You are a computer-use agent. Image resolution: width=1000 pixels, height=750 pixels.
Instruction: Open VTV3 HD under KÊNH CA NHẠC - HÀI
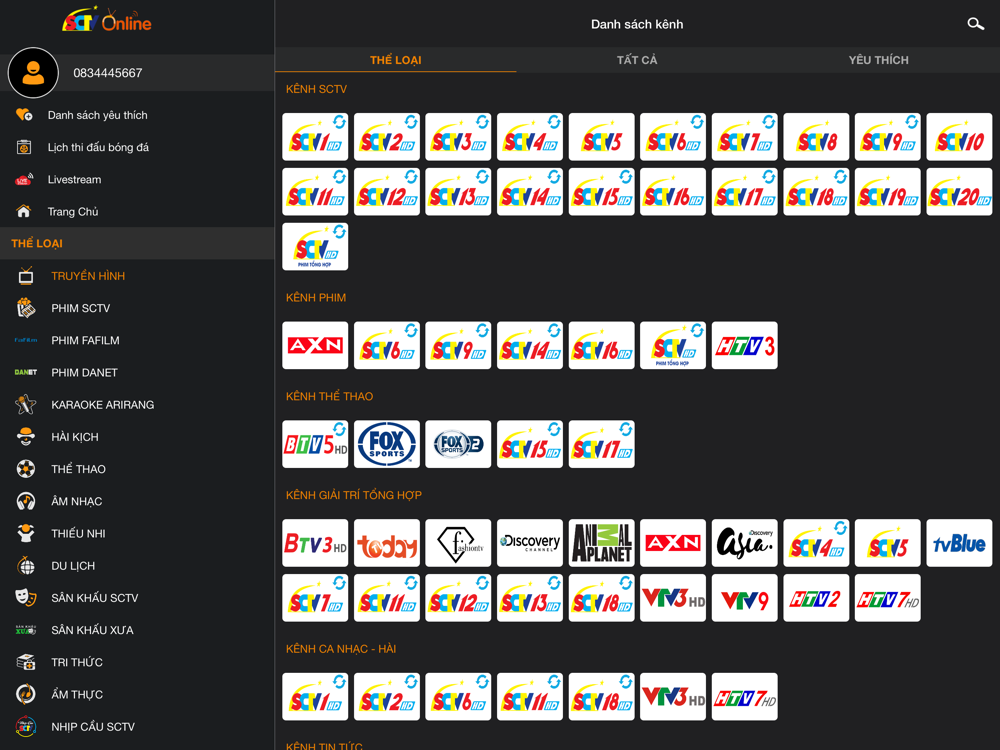tap(673, 696)
